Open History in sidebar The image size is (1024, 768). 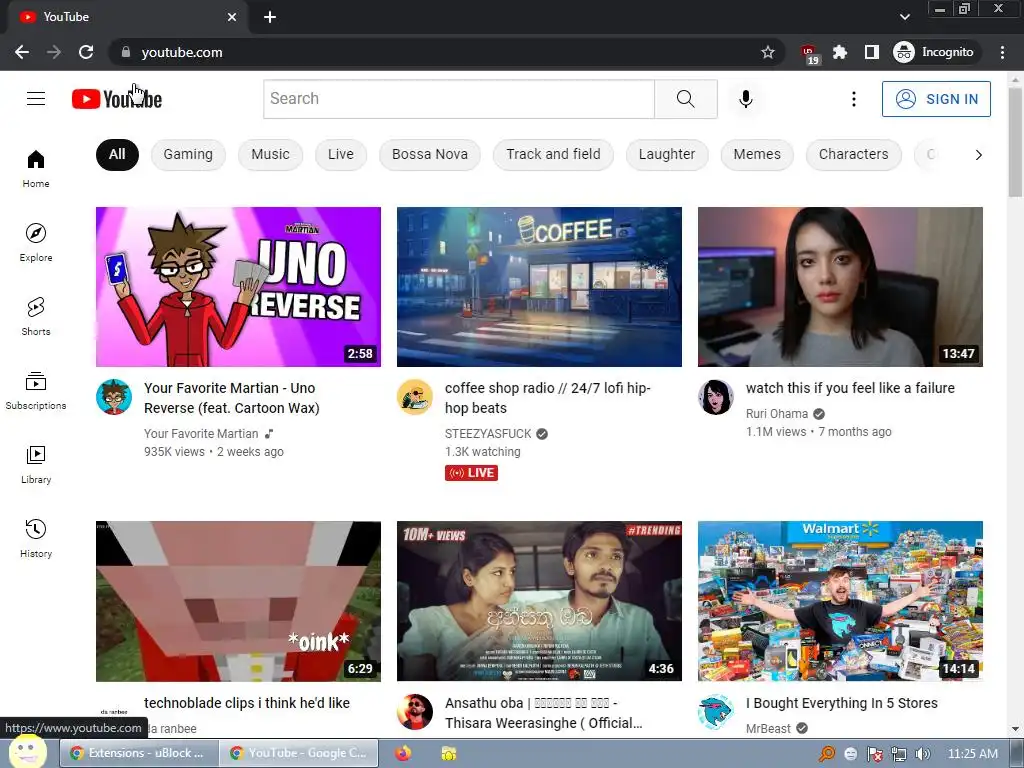coord(36,538)
